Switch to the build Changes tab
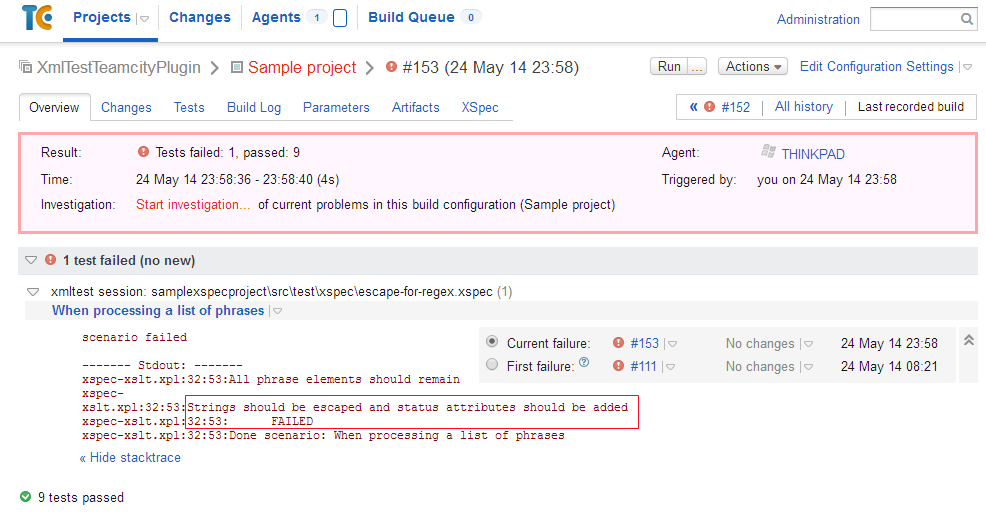 [126, 107]
